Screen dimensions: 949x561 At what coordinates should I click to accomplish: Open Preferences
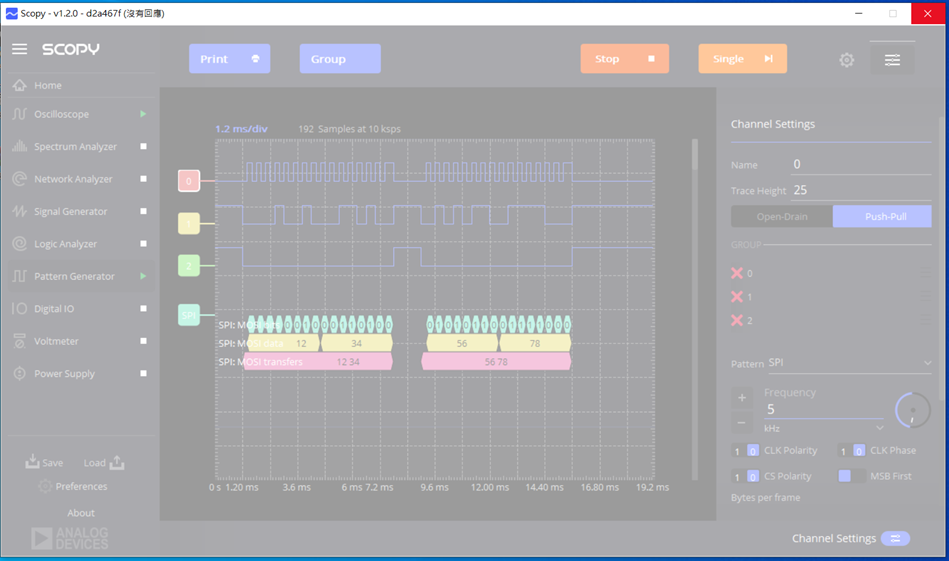(73, 487)
